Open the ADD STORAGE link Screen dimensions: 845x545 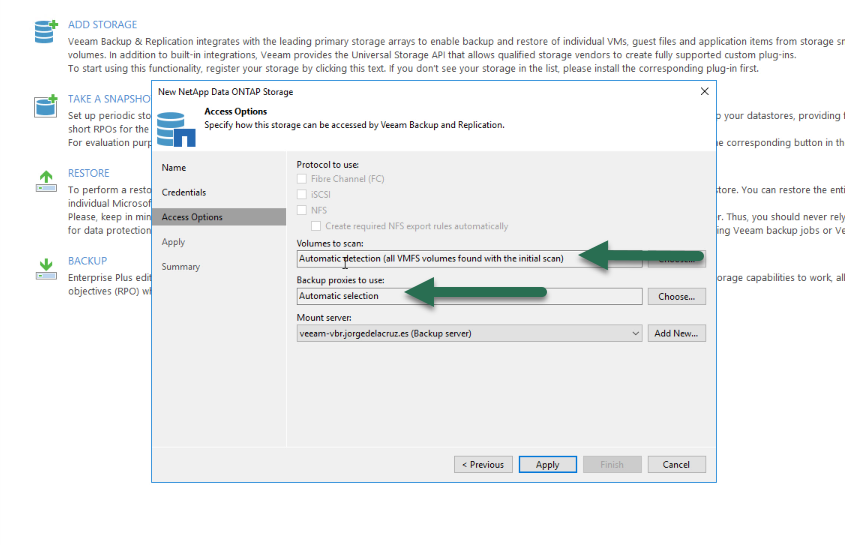[x=102, y=25]
